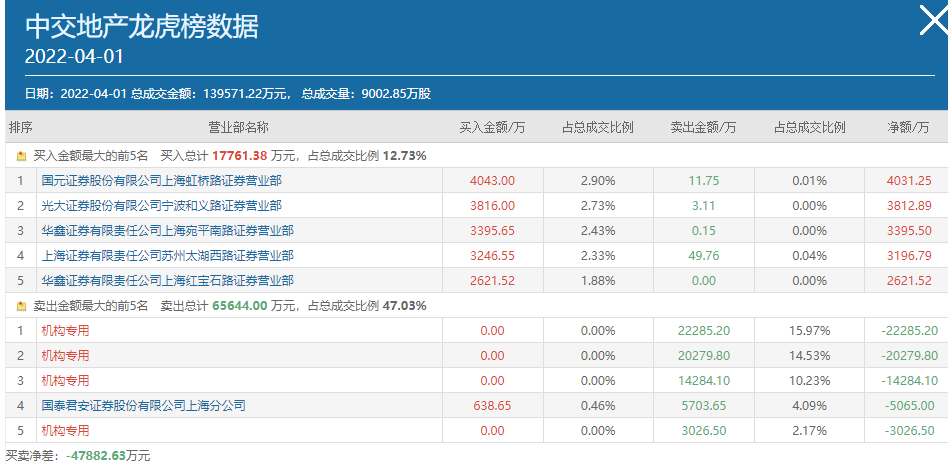Click net amount 4031.25 in first row

[x=908, y=181]
